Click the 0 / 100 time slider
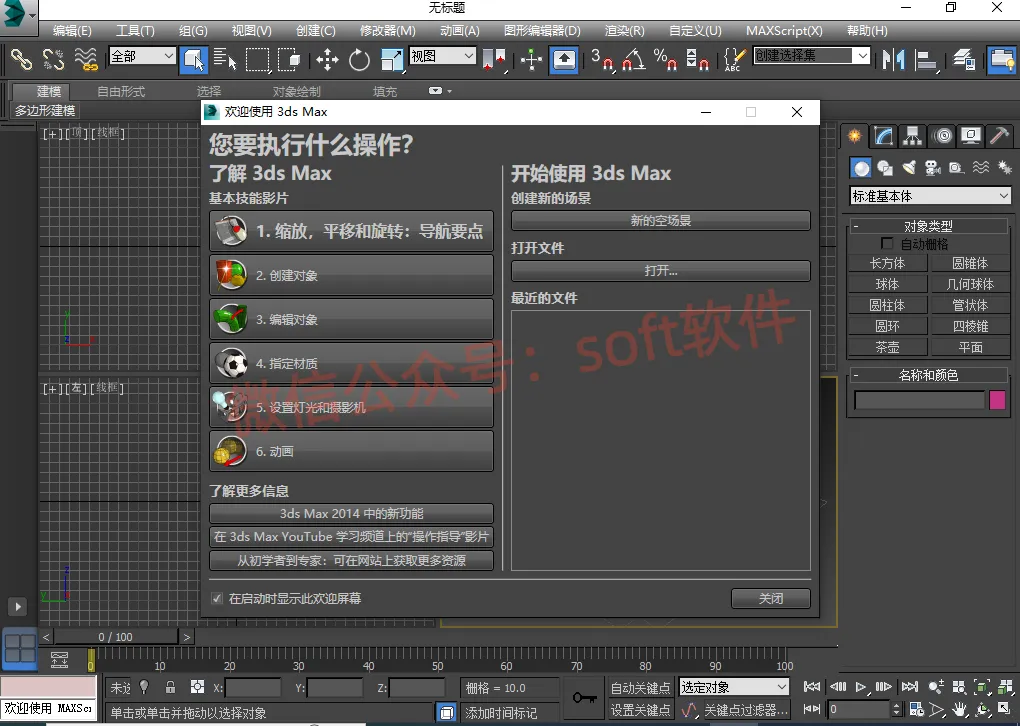 pos(116,637)
